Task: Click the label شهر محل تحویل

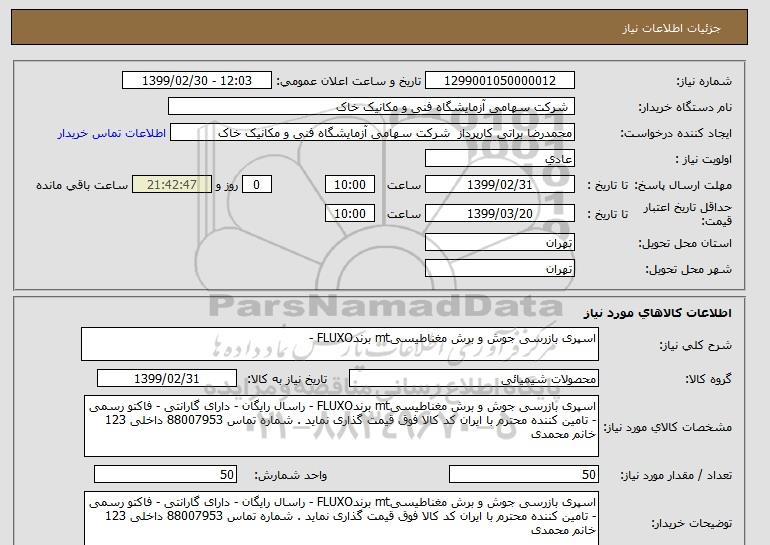Action: pyautogui.click(x=688, y=270)
